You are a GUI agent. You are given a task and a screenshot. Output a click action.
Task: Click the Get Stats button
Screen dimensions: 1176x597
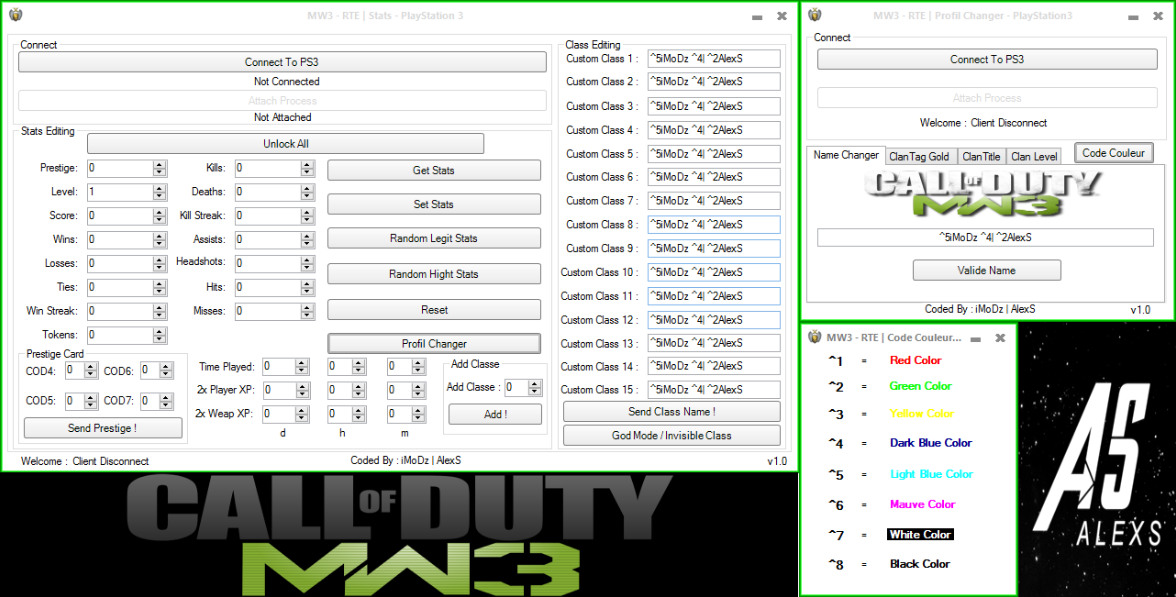(x=434, y=170)
